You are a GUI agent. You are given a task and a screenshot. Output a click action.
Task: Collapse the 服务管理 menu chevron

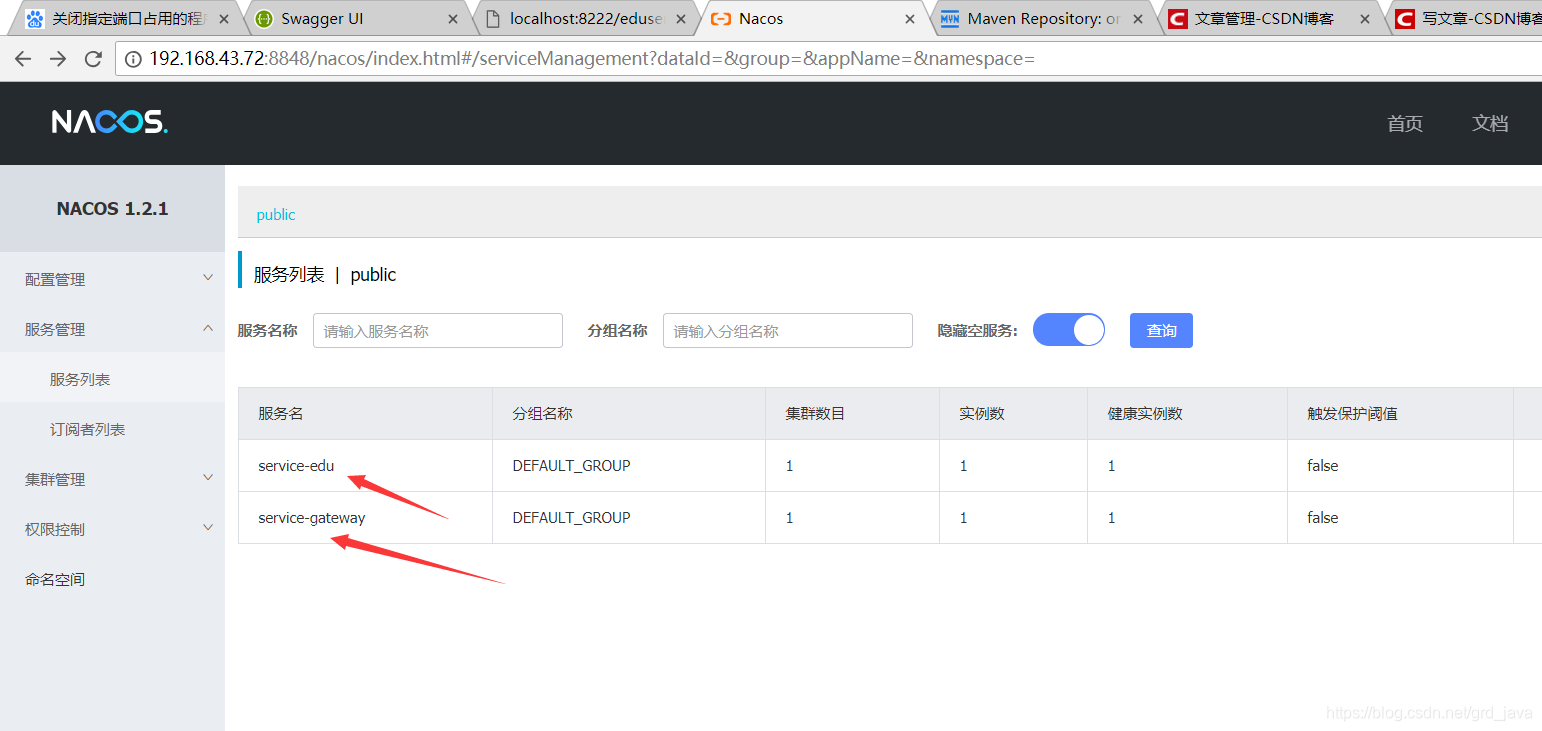pos(208,328)
